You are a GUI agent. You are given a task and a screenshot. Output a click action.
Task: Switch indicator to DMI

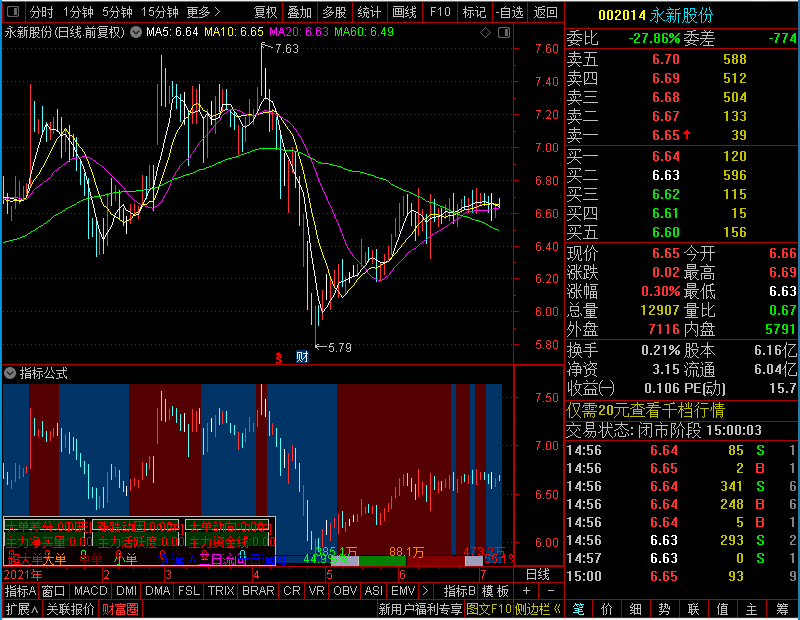127,591
